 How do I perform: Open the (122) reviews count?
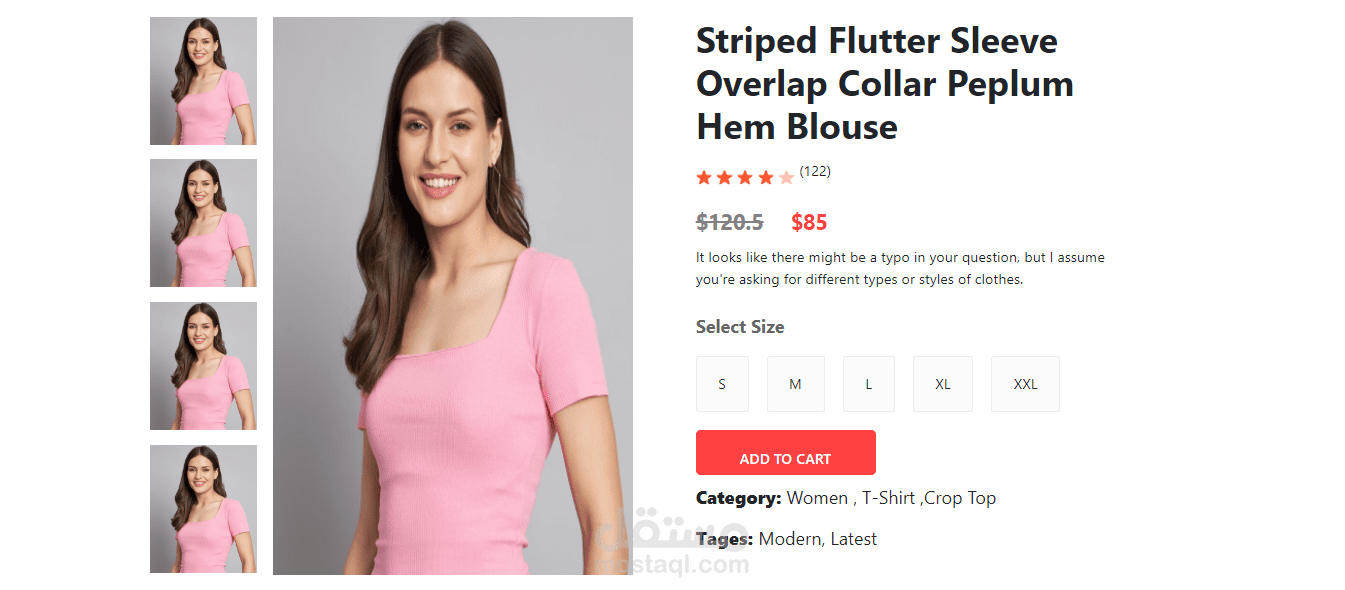point(815,171)
